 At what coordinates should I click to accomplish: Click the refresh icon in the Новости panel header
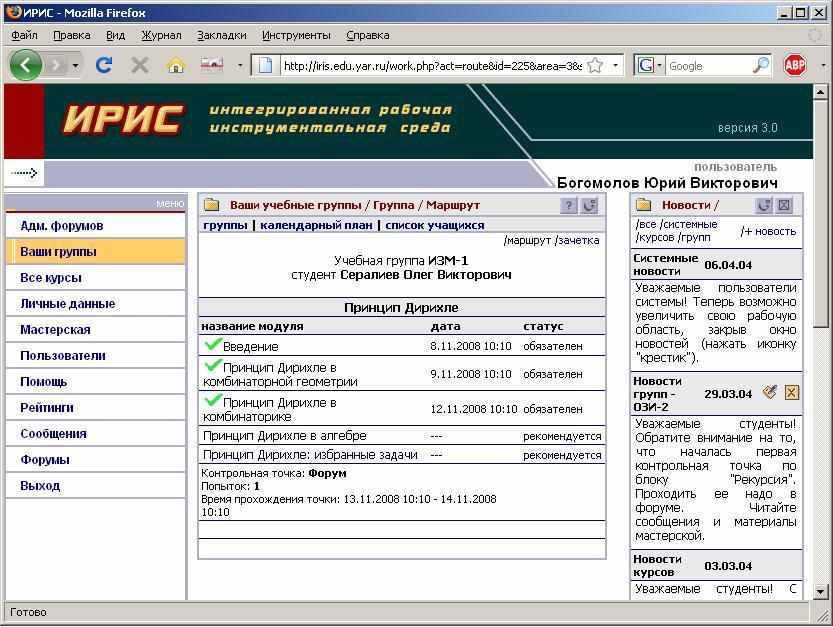[764, 205]
